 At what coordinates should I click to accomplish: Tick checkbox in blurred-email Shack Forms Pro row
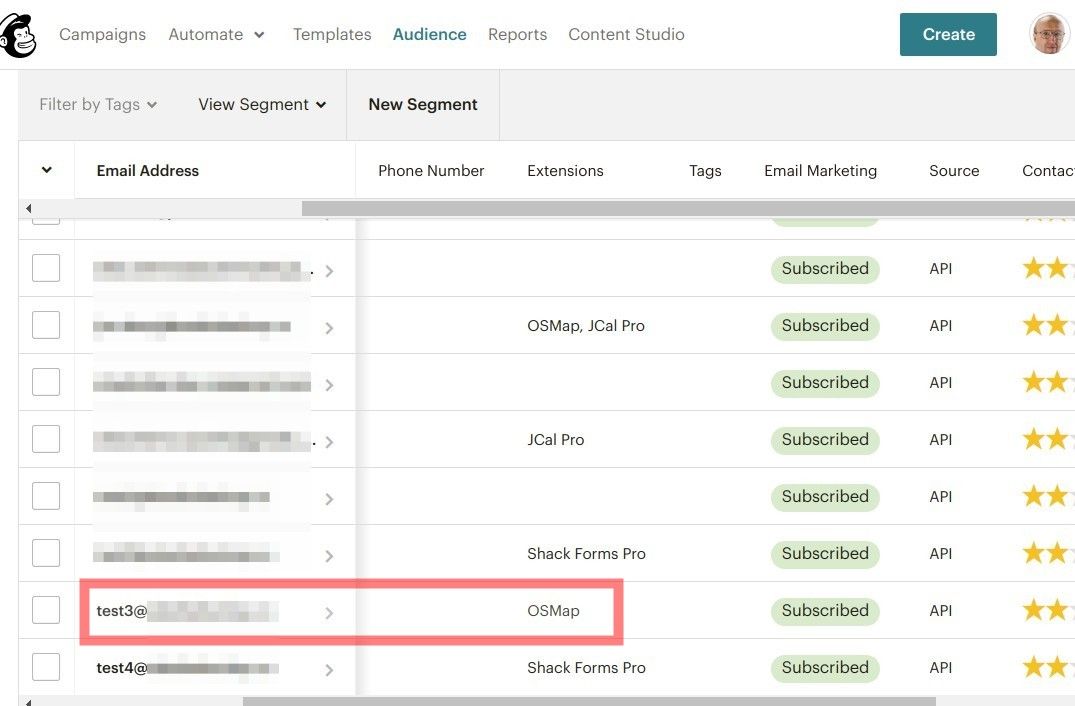46,553
